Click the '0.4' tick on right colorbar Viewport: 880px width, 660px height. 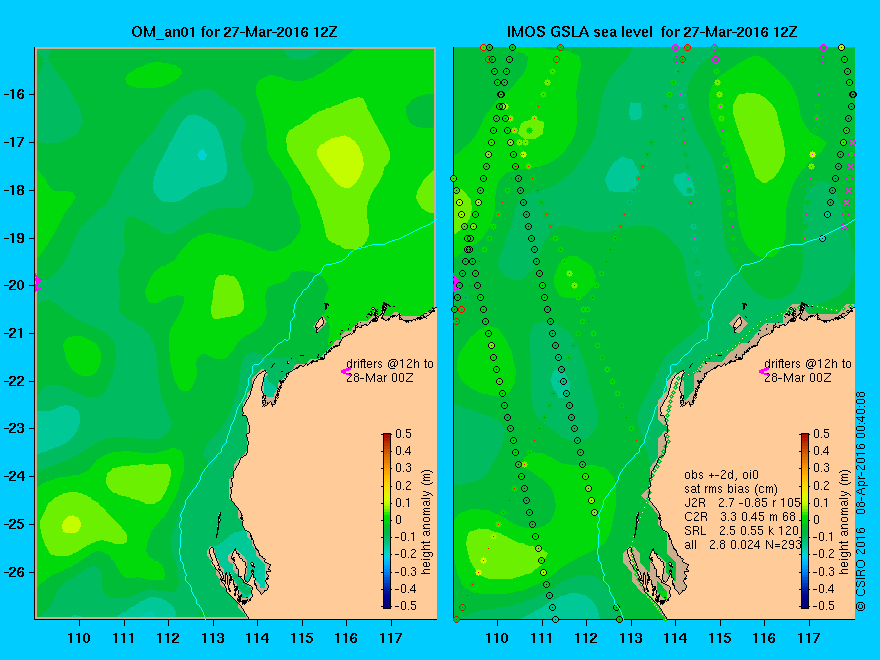821,451
